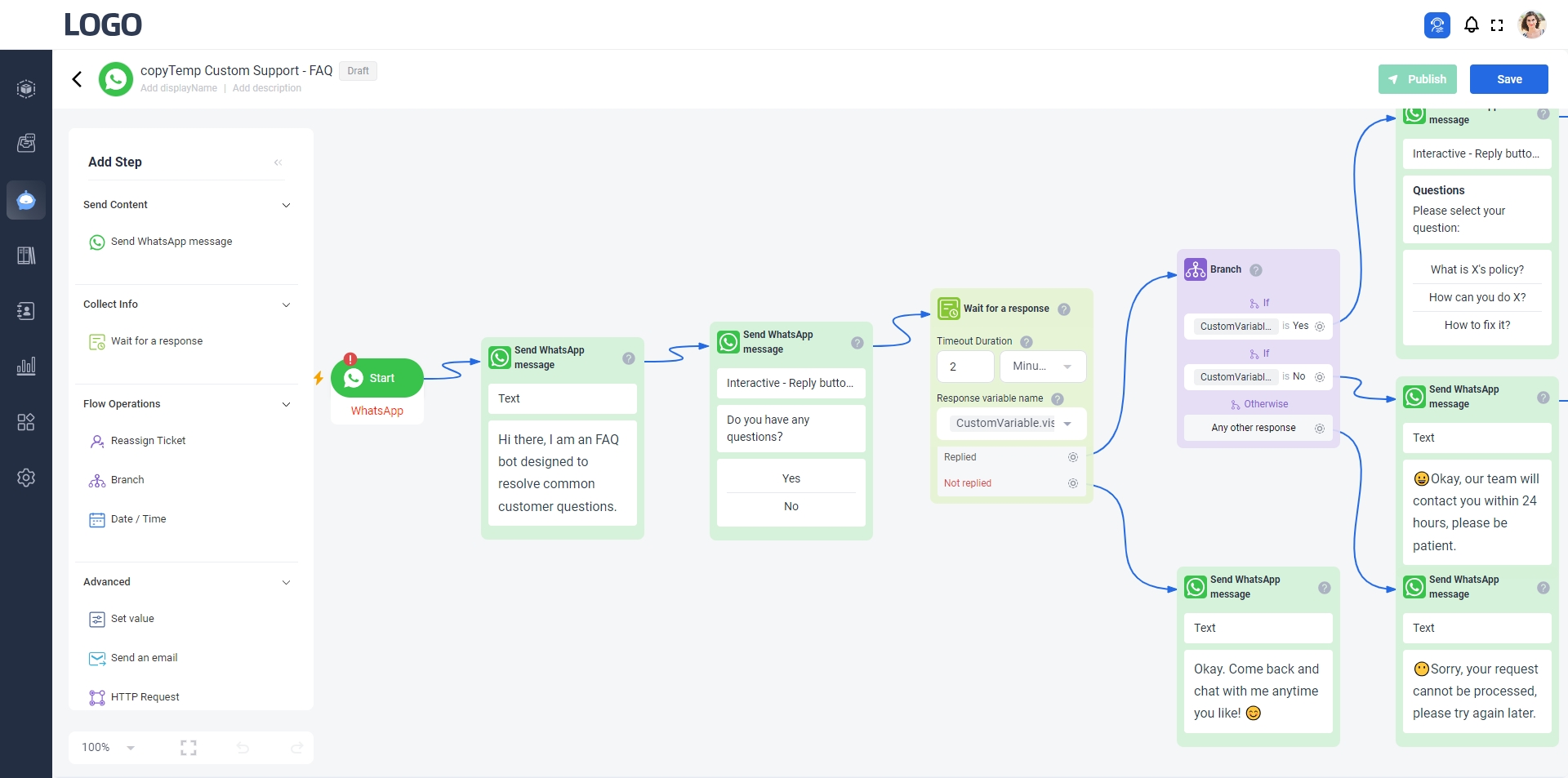Image resolution: width=1568 pixels, height=778 pixels.
Task: Click the Save button
Action: point(1508,79)
